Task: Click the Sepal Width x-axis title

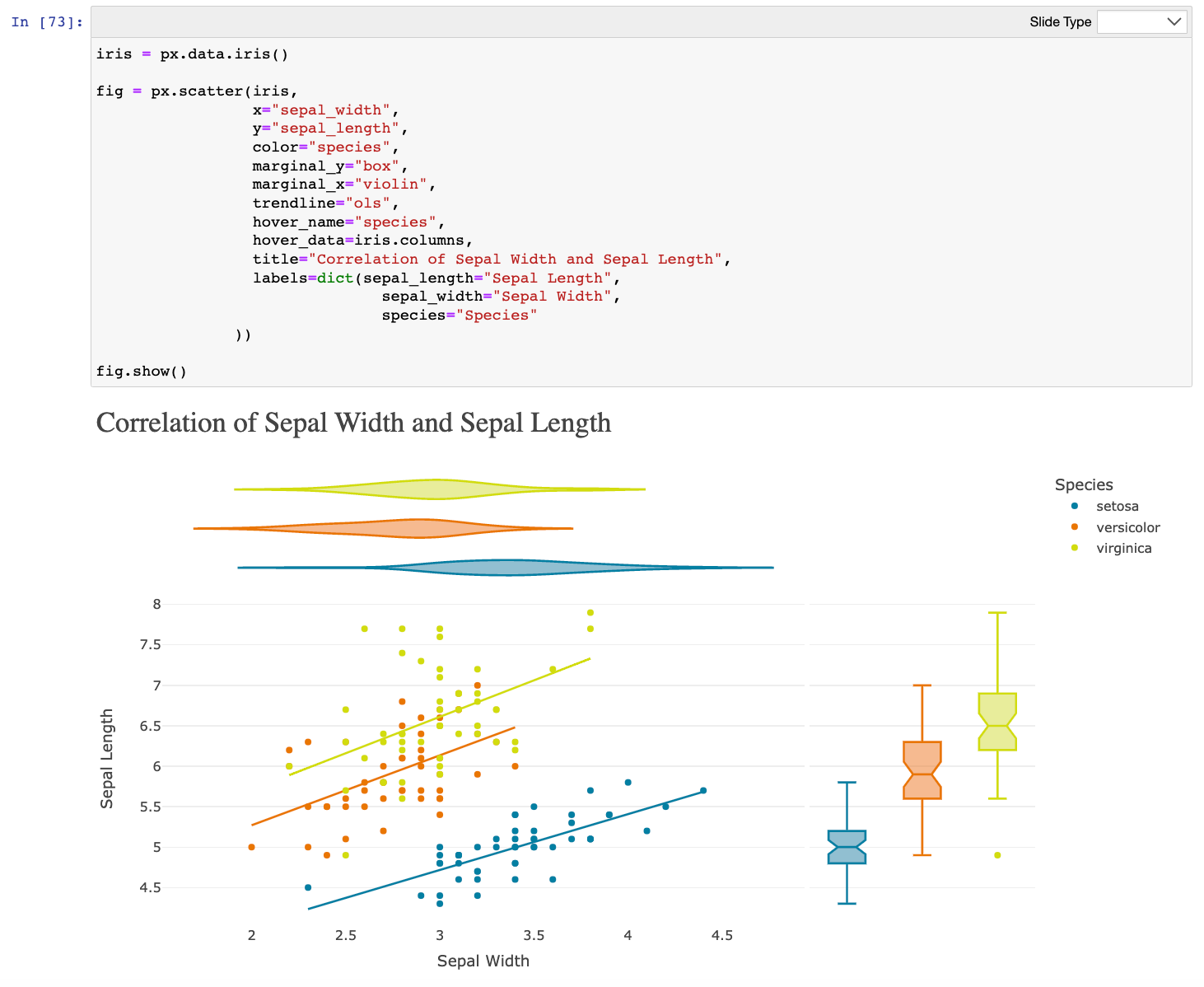Action: pyautogui.click(x=483, y=961)
